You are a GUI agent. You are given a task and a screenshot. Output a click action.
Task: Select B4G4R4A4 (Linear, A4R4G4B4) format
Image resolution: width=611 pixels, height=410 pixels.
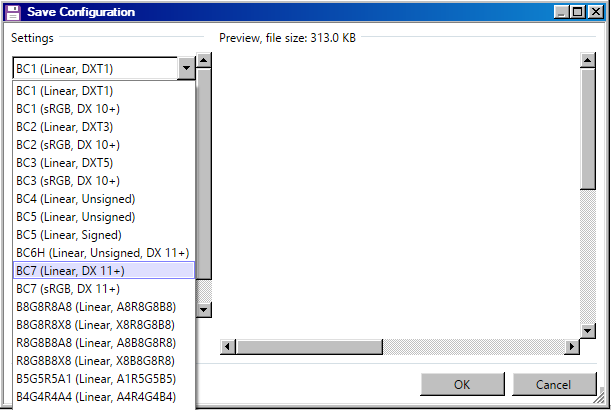[104, 397]
